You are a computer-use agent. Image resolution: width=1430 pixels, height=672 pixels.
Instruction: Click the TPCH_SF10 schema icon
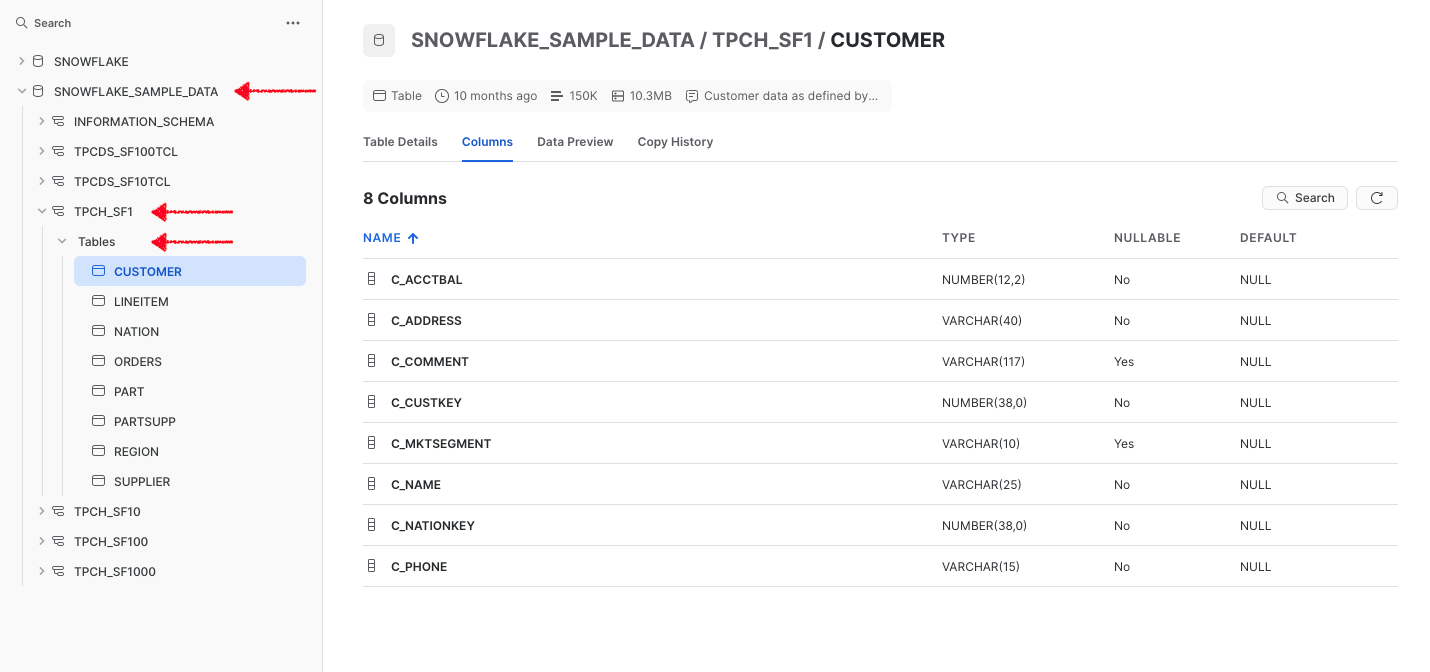pyautogui.click(x=58, y=511)
